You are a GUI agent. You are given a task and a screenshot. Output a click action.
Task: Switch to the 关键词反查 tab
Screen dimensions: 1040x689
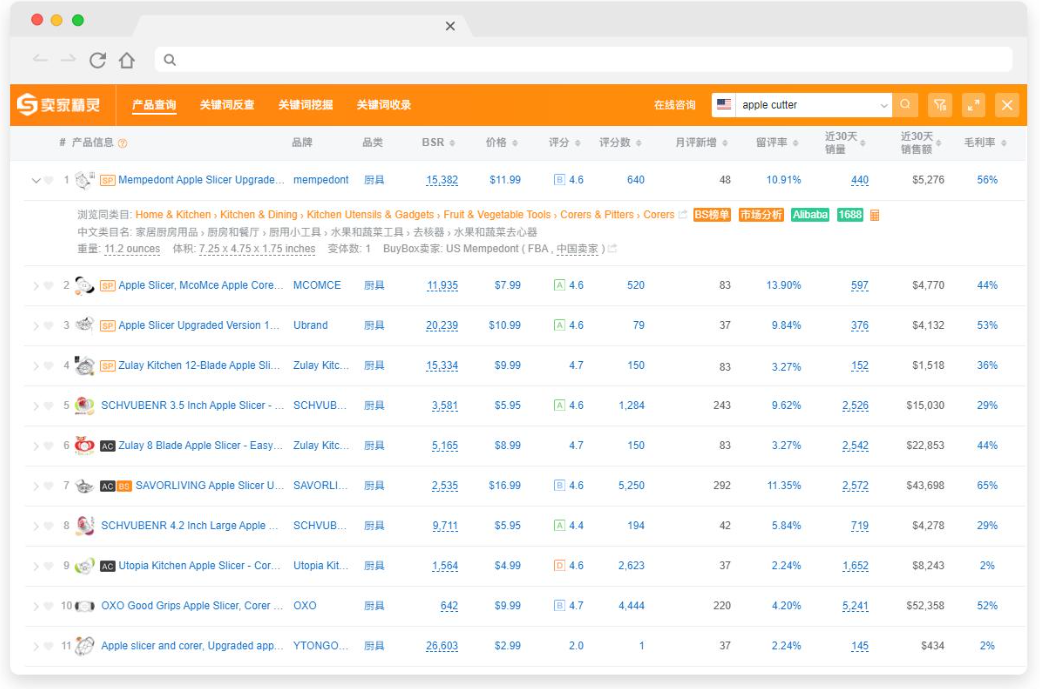tap(227, 105)
